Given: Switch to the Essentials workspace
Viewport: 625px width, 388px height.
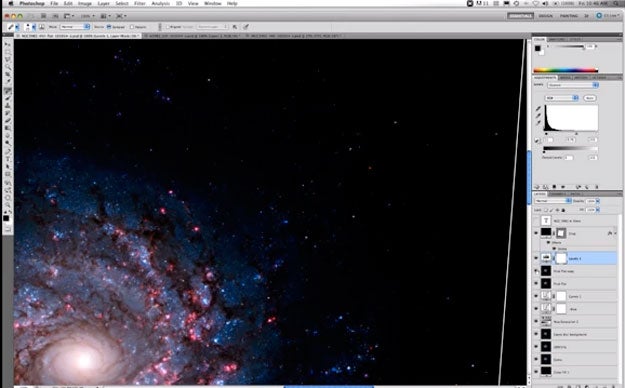Looking at the screenshot, I should (x=520, y=16).
